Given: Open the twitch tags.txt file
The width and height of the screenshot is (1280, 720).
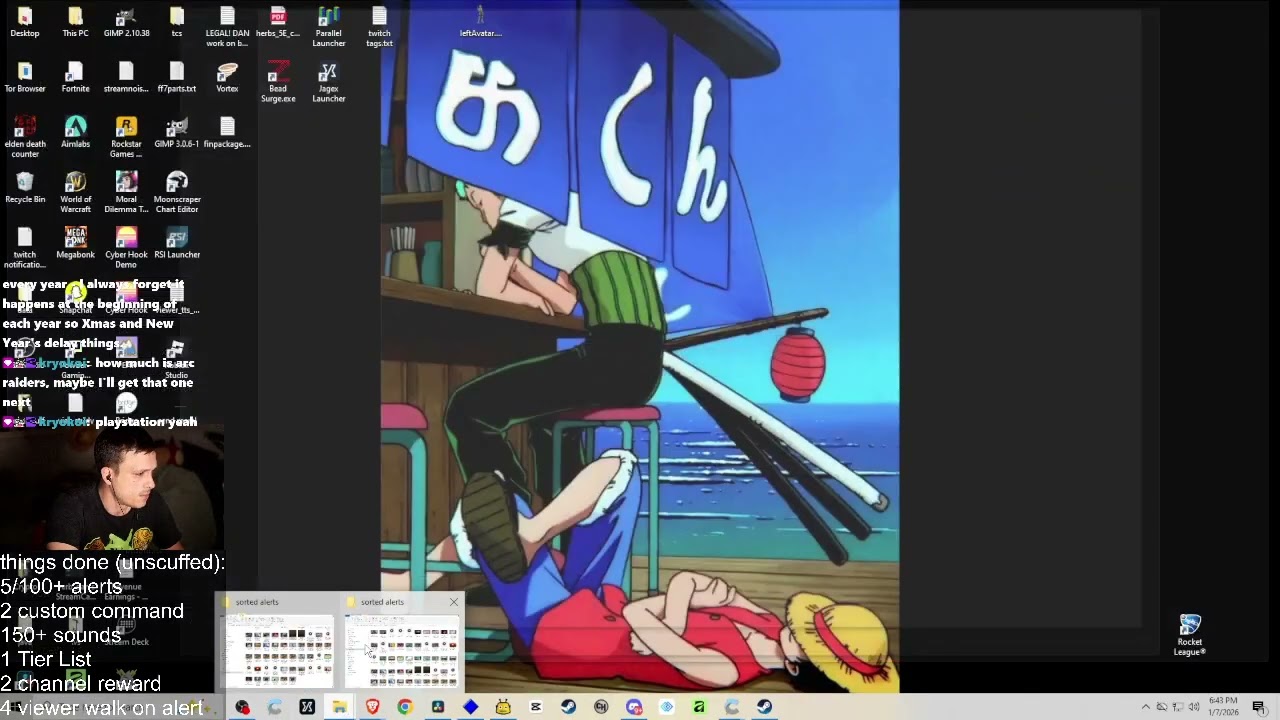Looking at the screenshot, I should pos(379,27).
